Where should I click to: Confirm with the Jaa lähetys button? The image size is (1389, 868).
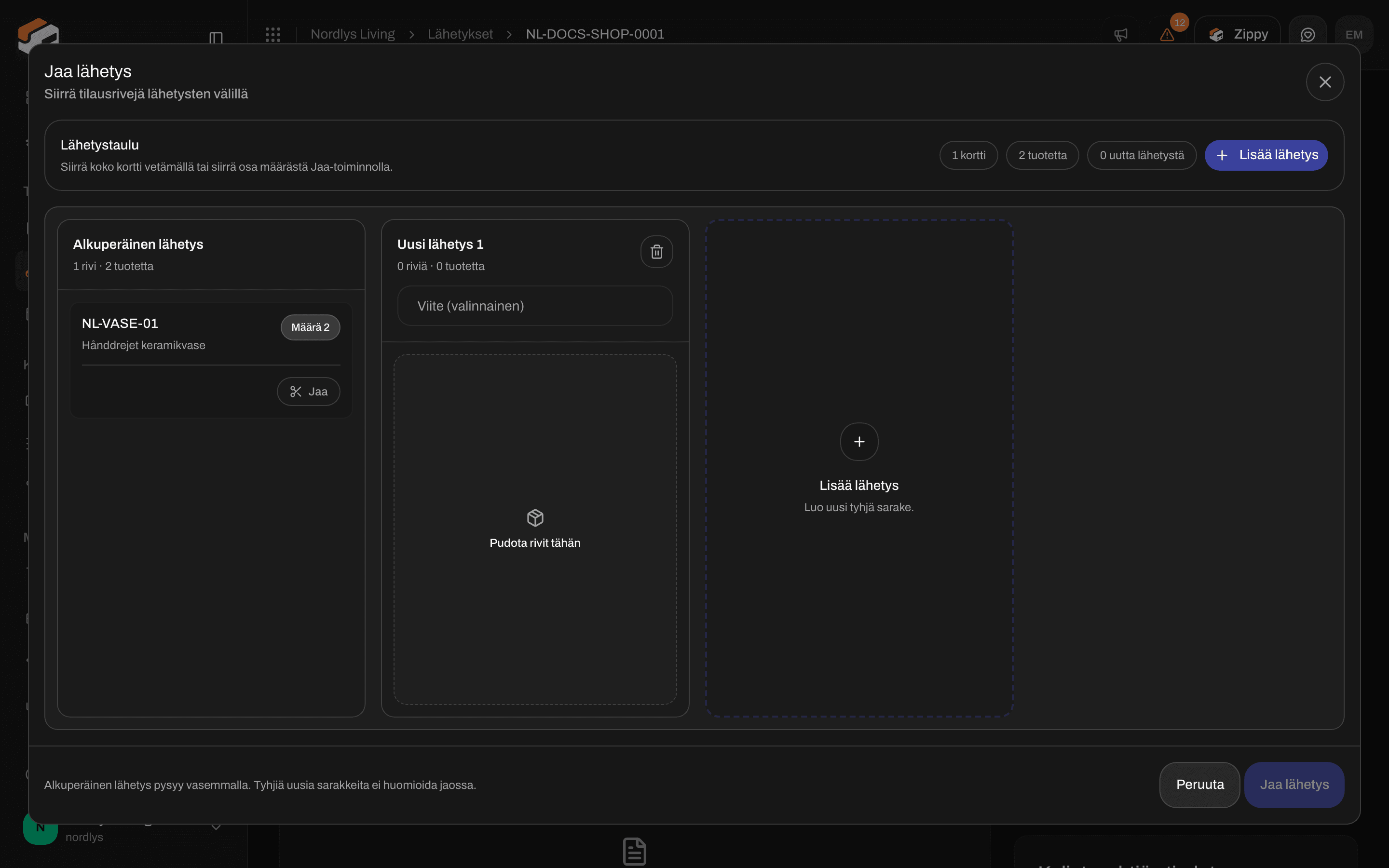tap(1294, 785)
